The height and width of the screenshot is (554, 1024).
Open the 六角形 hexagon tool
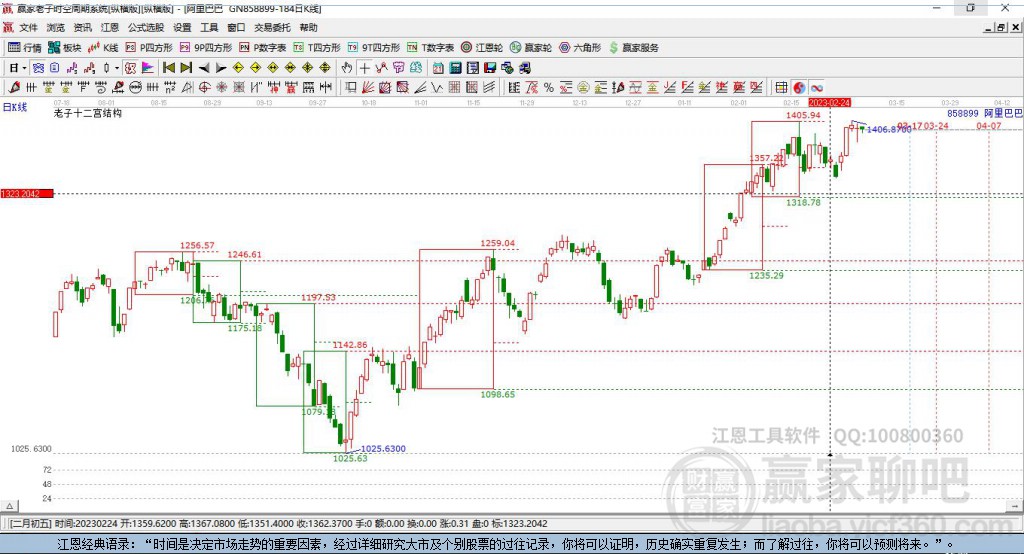pyautogui.click(x=580, y=47)
